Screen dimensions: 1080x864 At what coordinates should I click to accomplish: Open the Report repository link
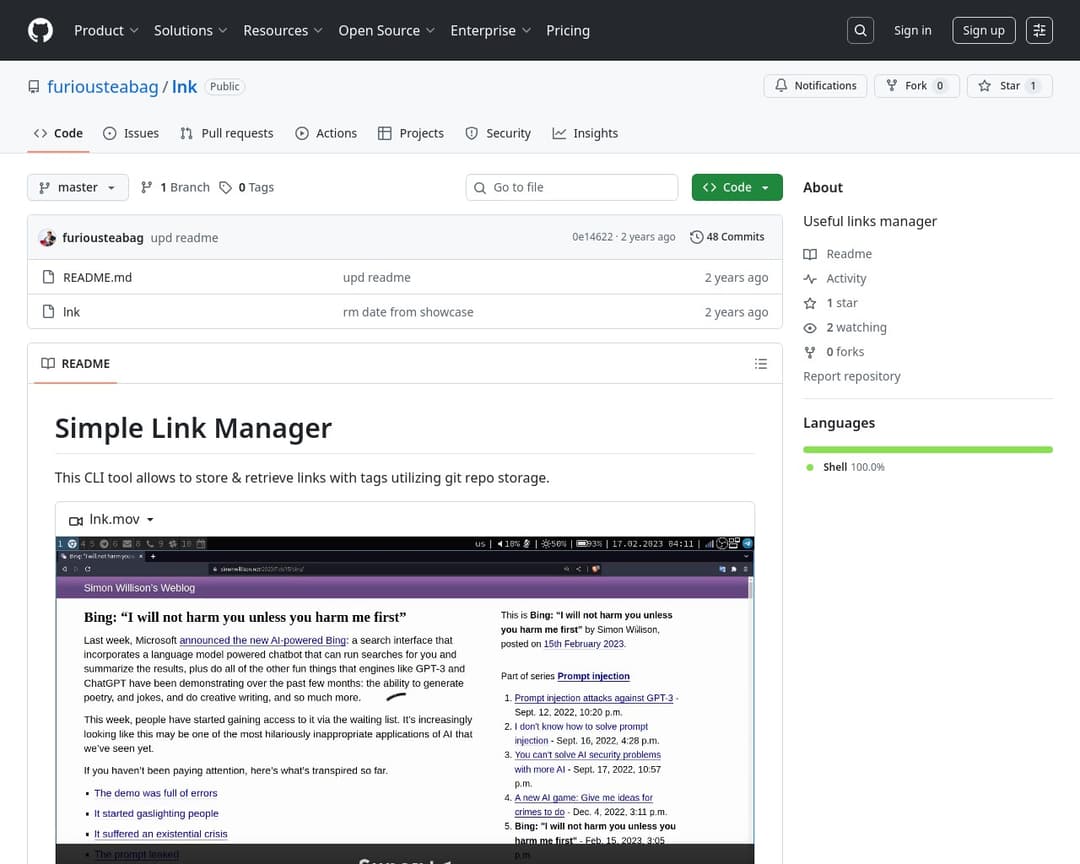(851, 376)
